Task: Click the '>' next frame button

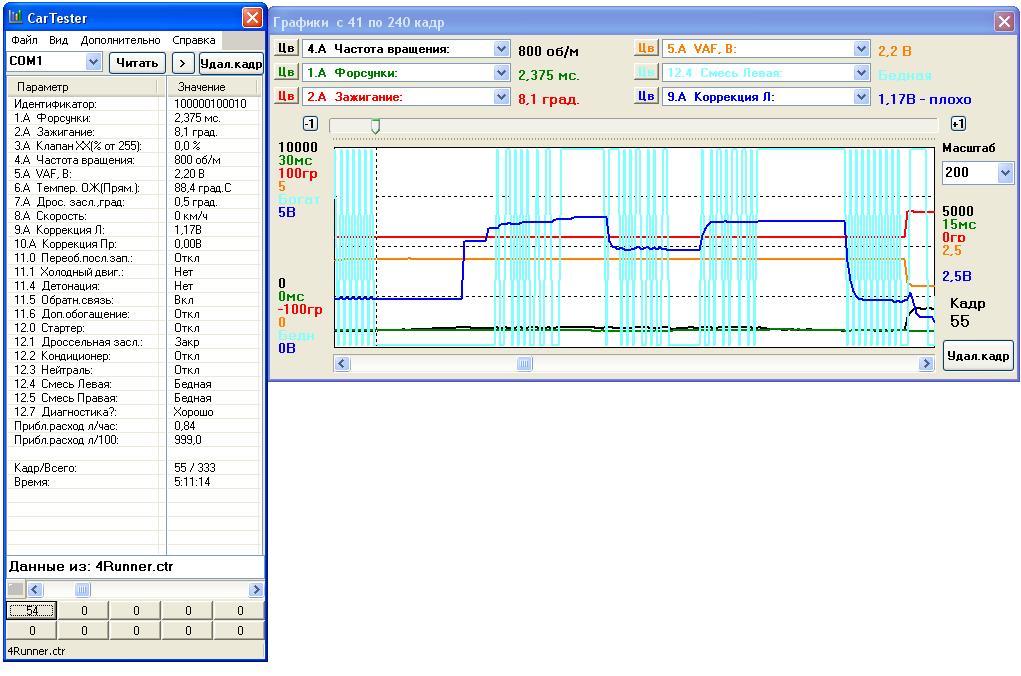Action: [182, 62]
